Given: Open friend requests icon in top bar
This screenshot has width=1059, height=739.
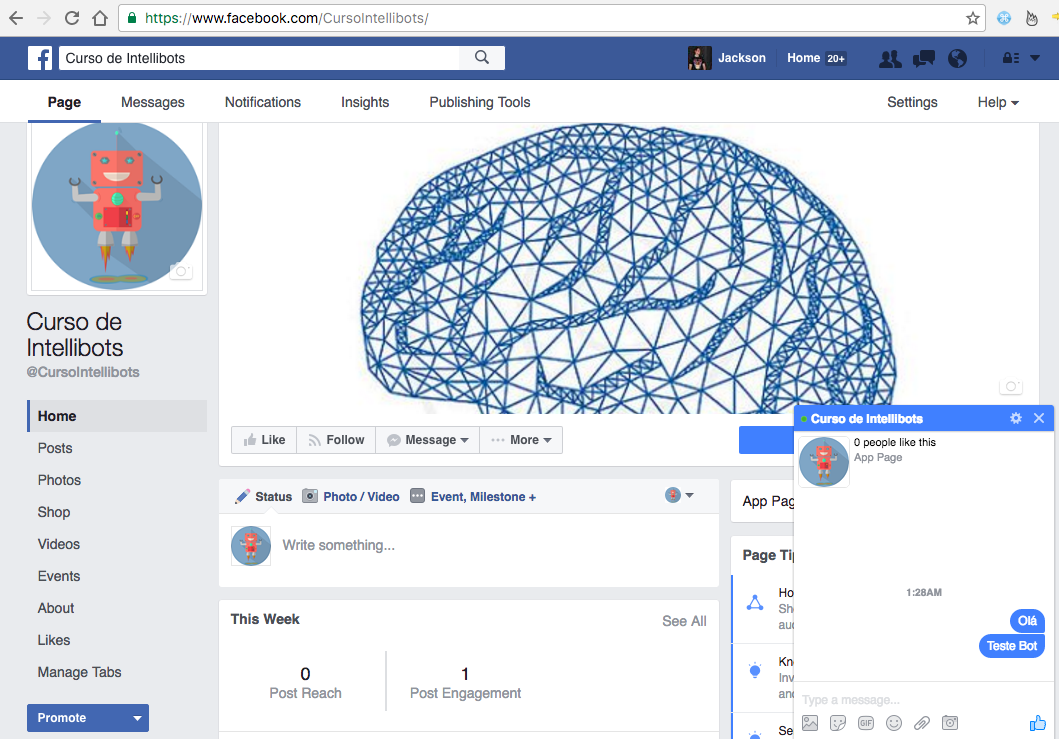Looking at the screenshot, I should (889, 58).
